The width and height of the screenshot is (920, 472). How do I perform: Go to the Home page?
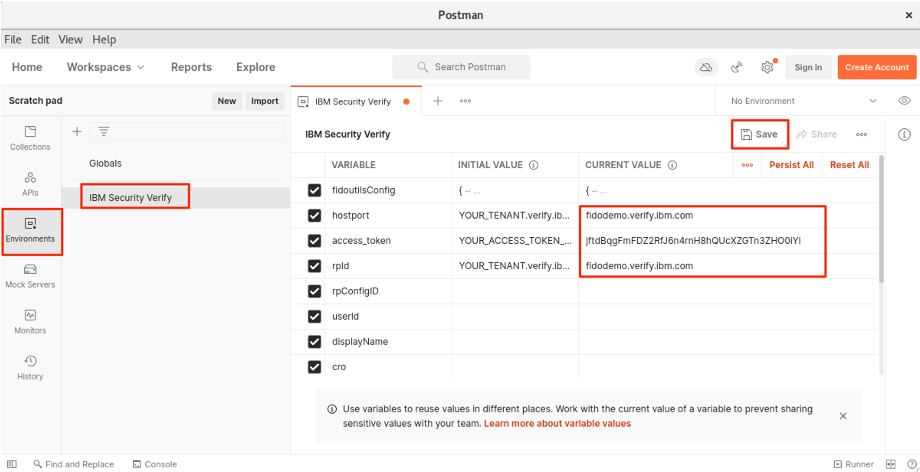pos(27,67)
